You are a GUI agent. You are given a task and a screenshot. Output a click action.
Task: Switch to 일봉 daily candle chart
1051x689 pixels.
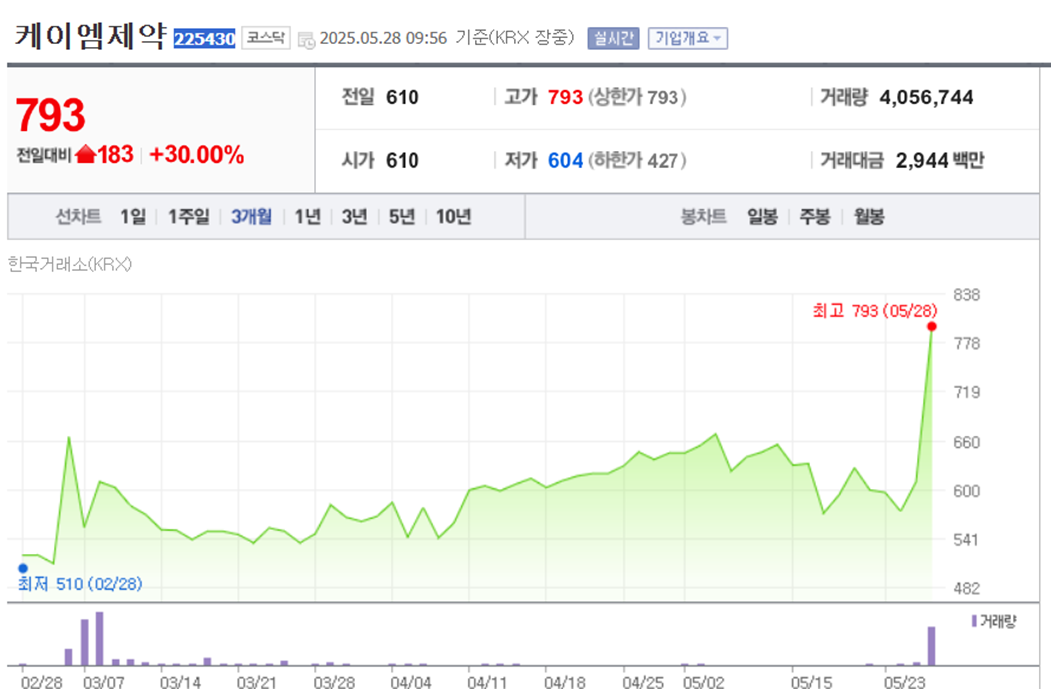pos(762,216)
